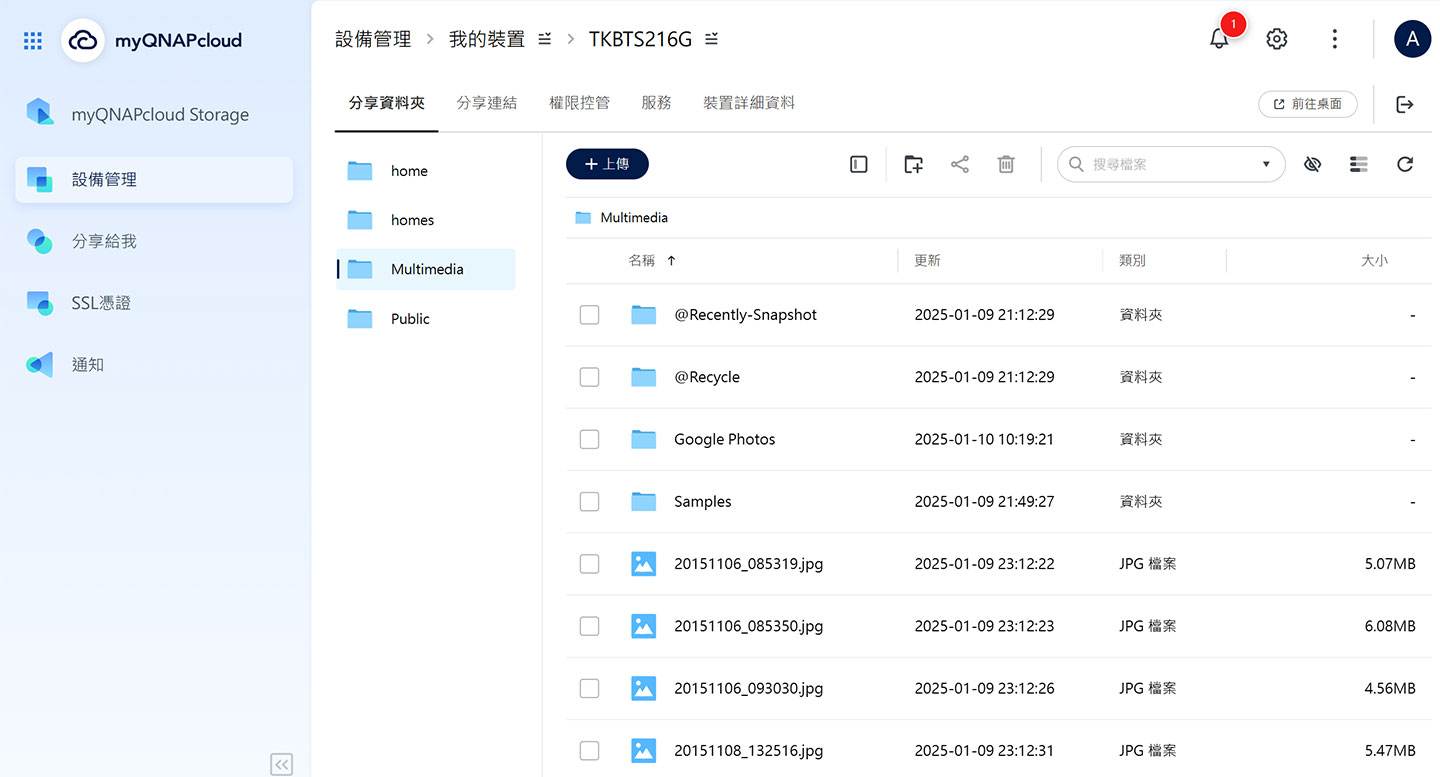Screen dimensions: 1440x777
Task: Click the trash delete icon
Action: (1006, 165)
